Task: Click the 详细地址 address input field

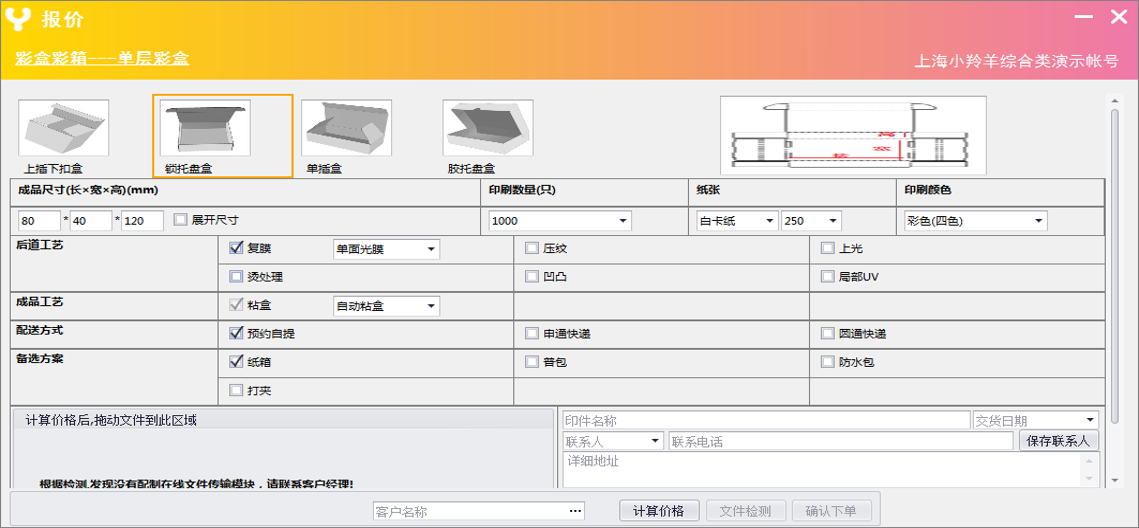Action: coord(830,468)
